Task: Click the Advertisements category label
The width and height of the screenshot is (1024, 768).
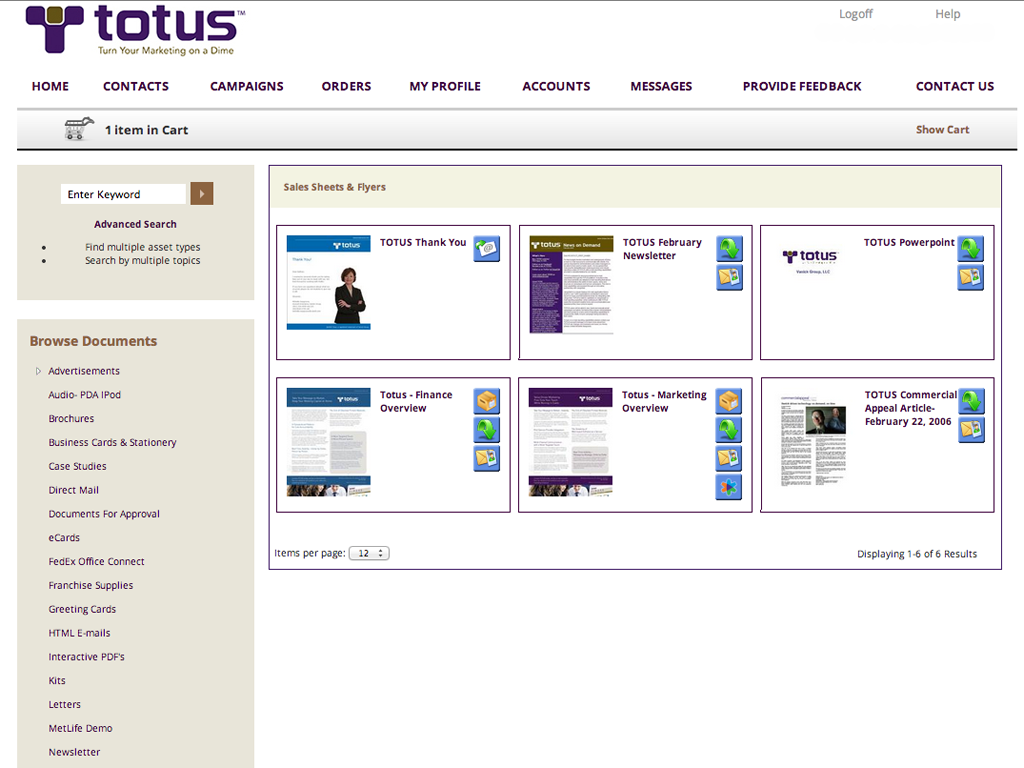Action: tap(84, 371)
